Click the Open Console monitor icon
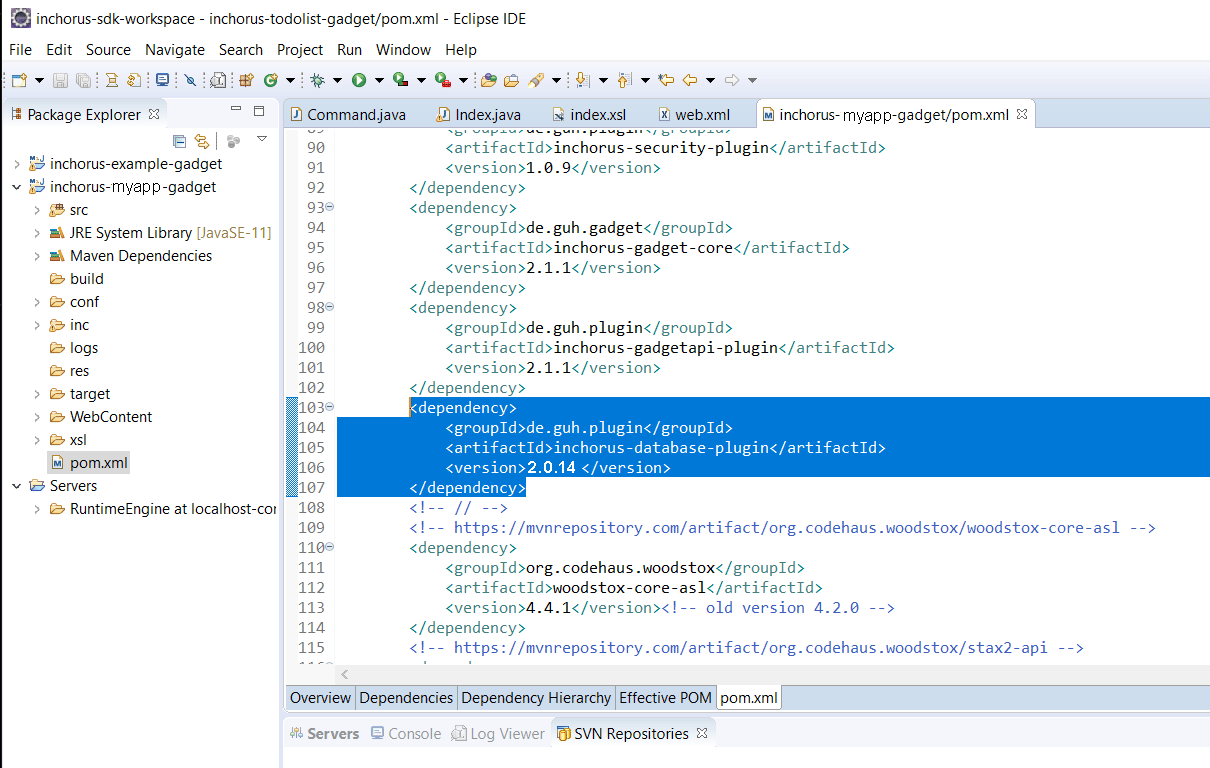Image resolution: width=1210 pixels, height=768 pixels. tap(162, 80)
